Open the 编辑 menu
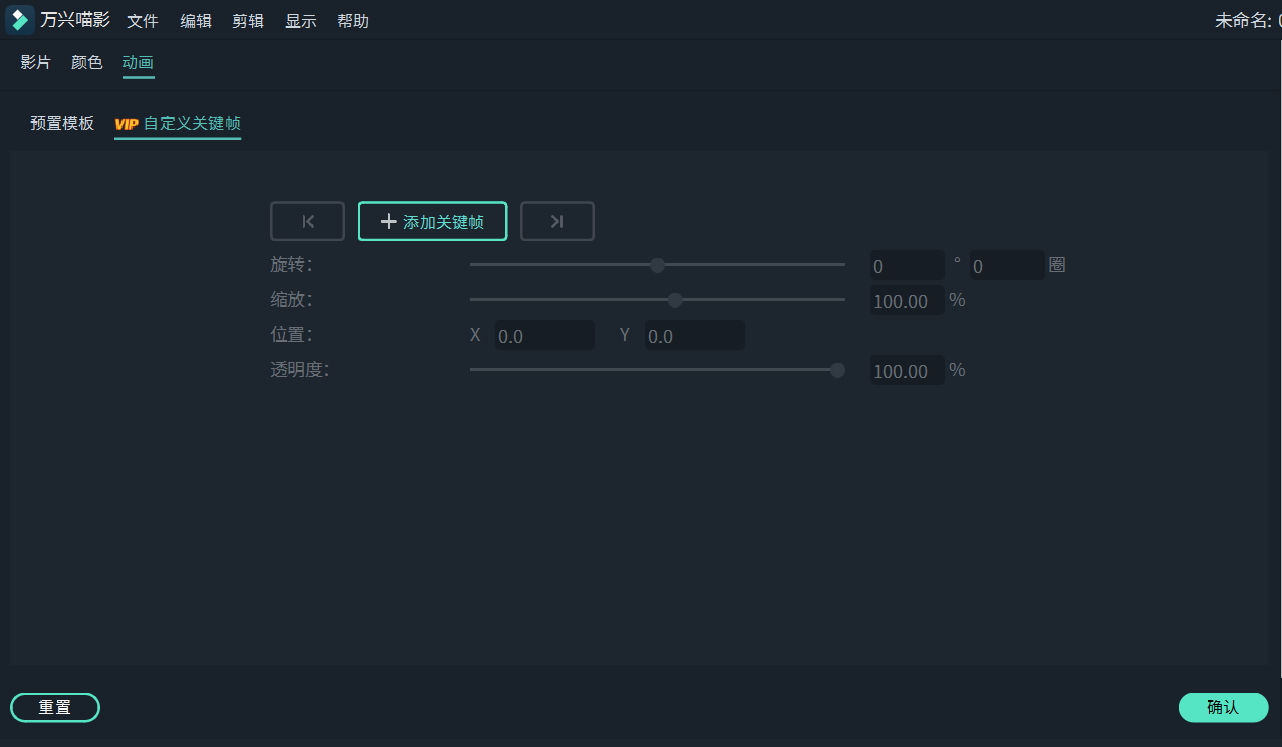1282x747 pixels. coord(196,20)
